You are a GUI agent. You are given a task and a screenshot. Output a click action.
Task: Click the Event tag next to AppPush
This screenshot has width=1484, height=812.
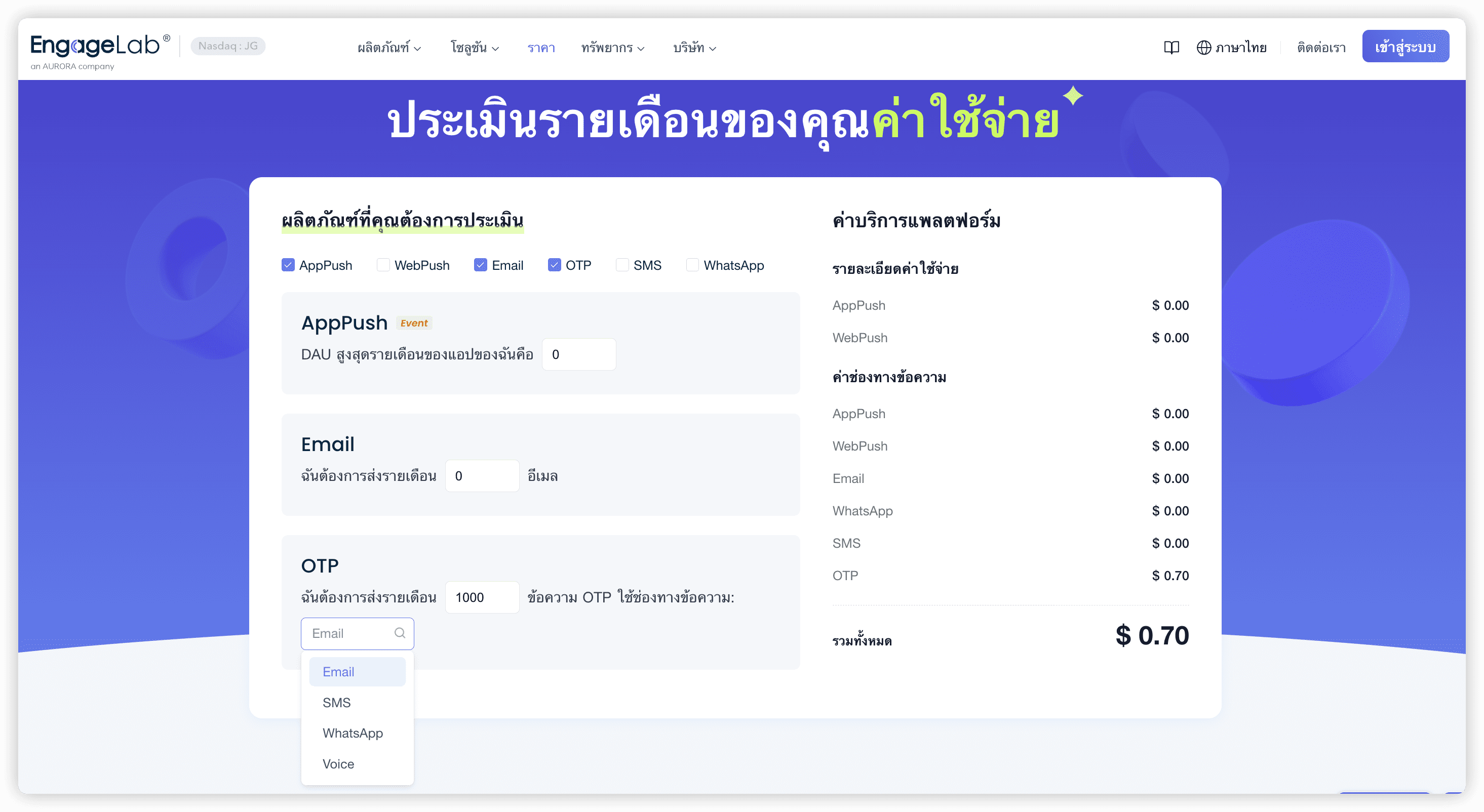tap(414, 323)
